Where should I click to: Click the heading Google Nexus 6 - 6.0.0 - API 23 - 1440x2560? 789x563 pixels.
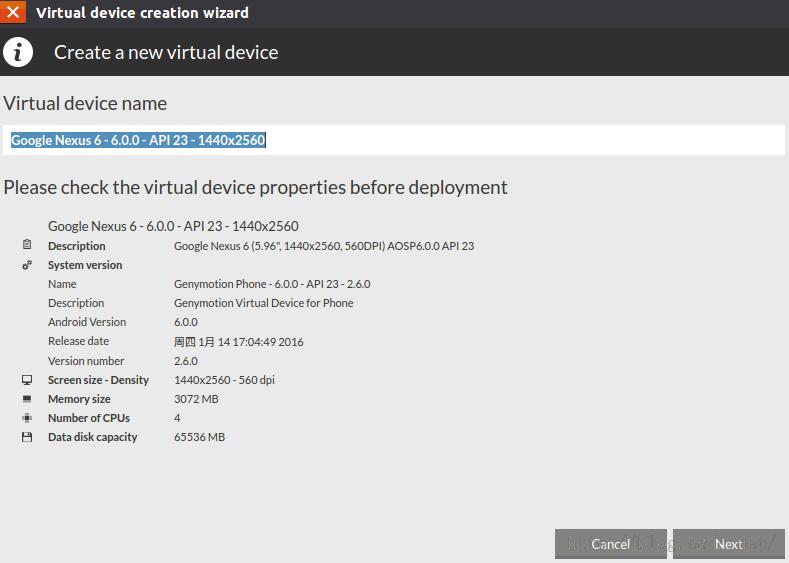pyautogui.click(x=173, y=226)
